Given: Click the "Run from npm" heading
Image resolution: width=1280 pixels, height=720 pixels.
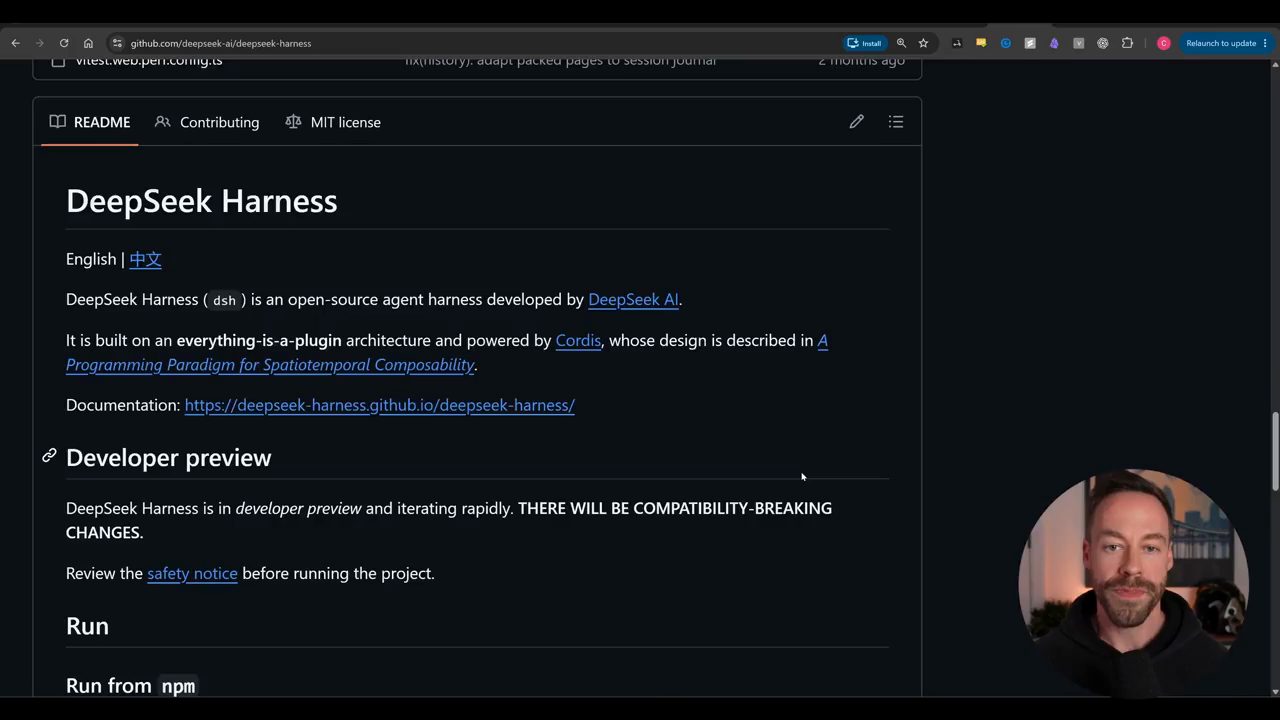Looking at the screenshot, I should click(131, 685).
